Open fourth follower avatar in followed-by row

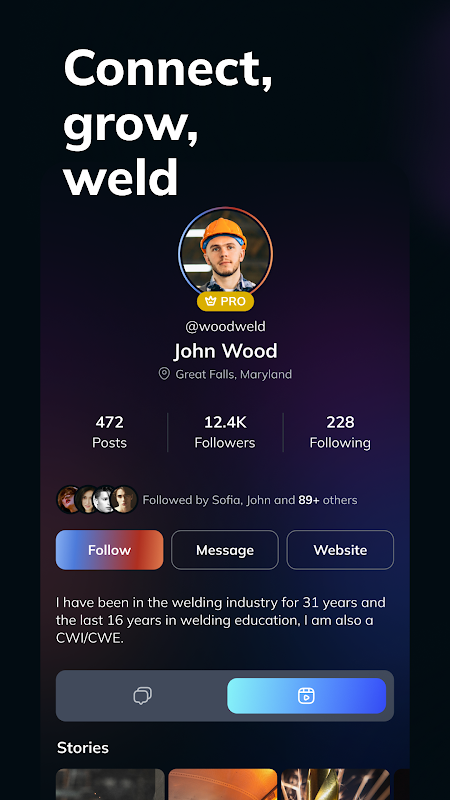point(124,499)
